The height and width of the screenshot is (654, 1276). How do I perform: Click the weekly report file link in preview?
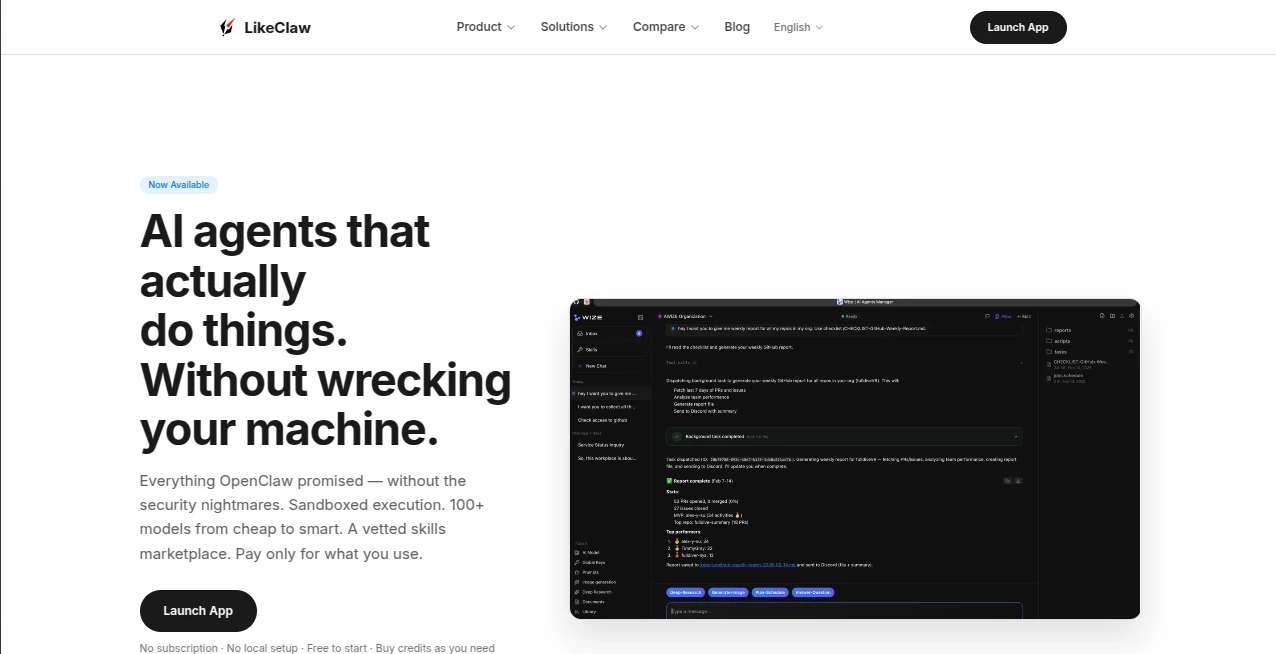click(x=748, y=565)
